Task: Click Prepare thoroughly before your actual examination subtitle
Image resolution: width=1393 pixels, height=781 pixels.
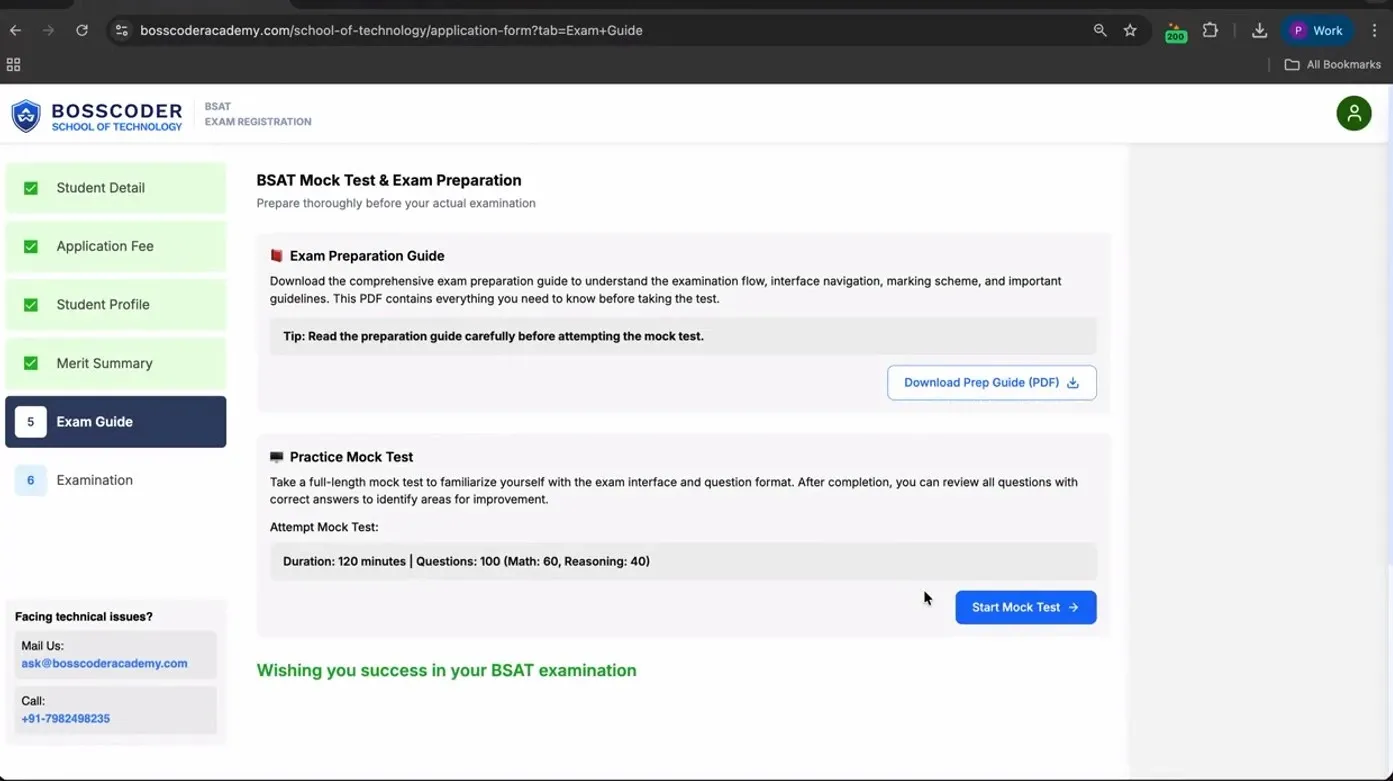Action: [396, 203]
